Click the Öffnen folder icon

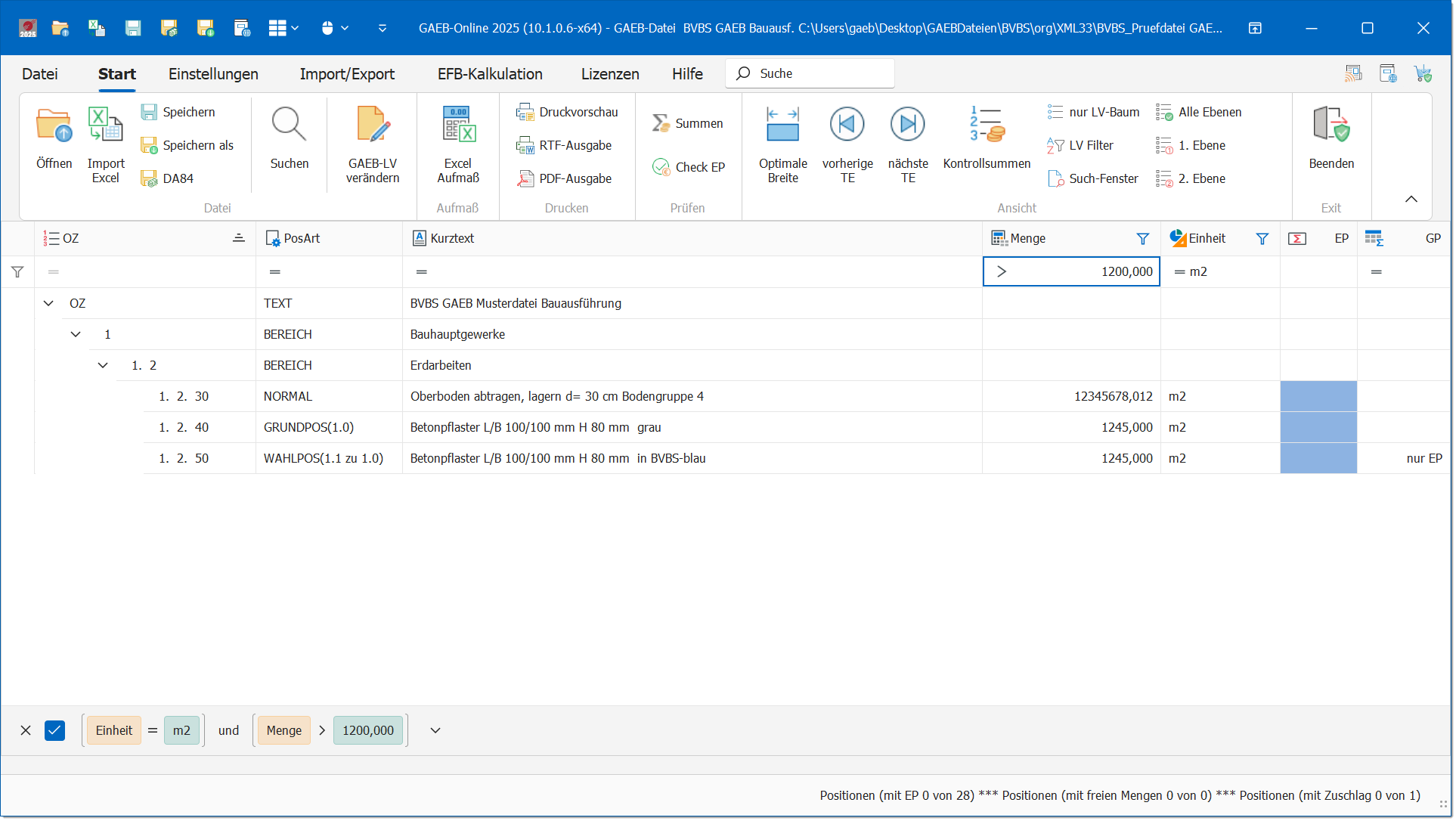click(x=54, y=125)
